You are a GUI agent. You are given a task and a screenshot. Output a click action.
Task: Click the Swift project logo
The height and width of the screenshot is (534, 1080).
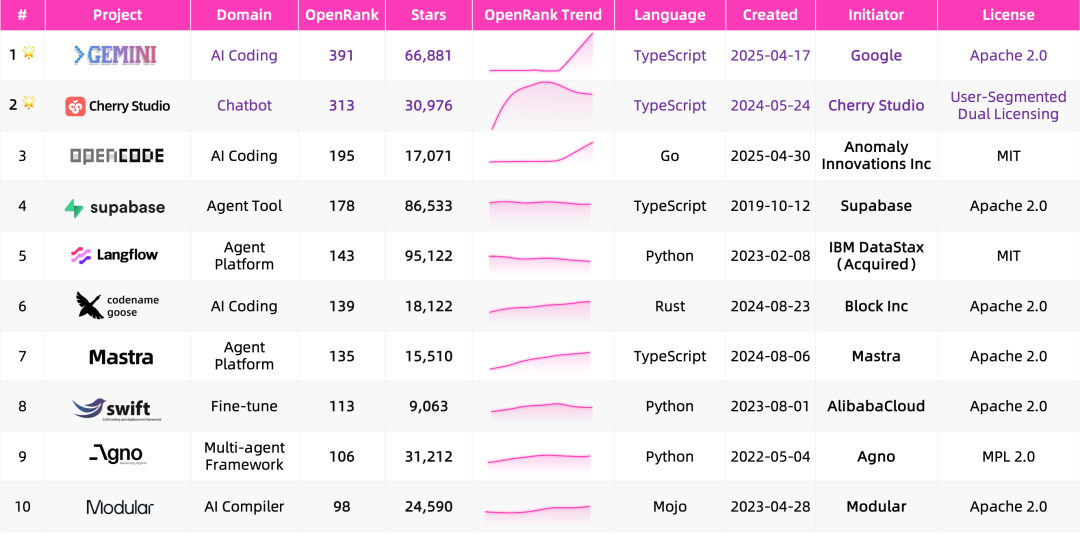tap(116, 409)
